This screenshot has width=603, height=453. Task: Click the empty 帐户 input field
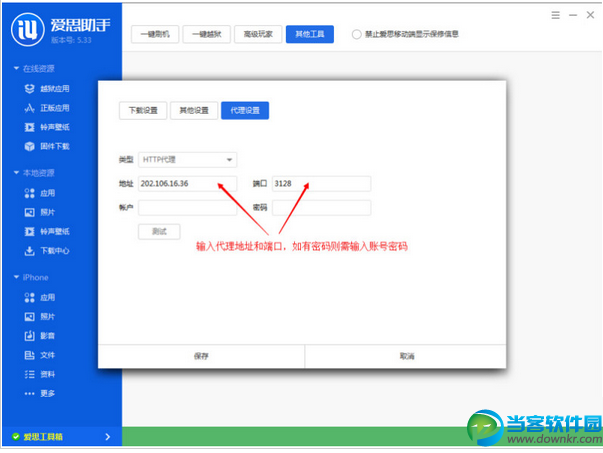point(188,208)
